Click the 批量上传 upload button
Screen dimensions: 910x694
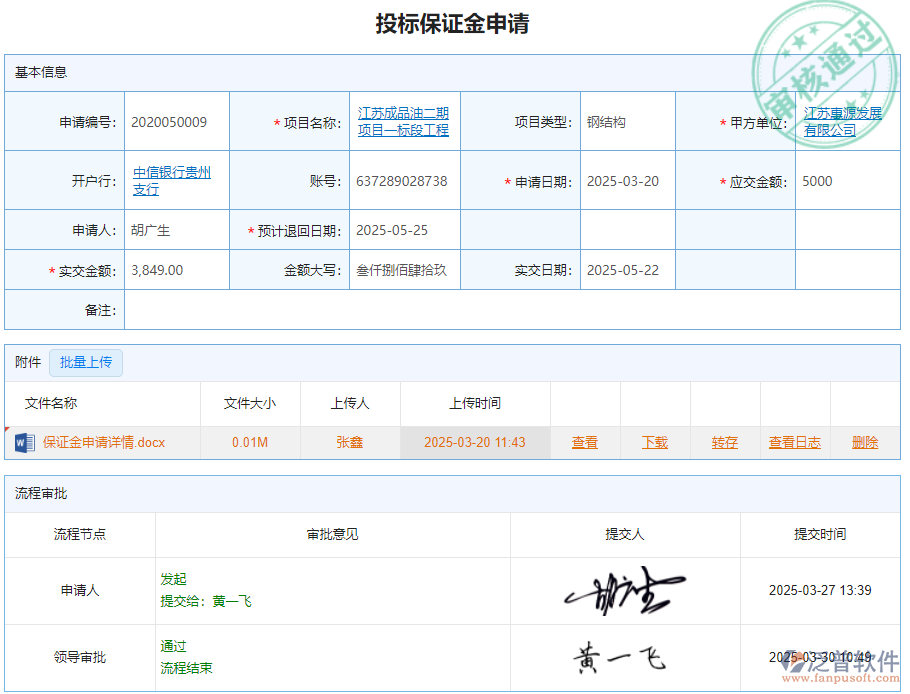click(x=85, y=363)
